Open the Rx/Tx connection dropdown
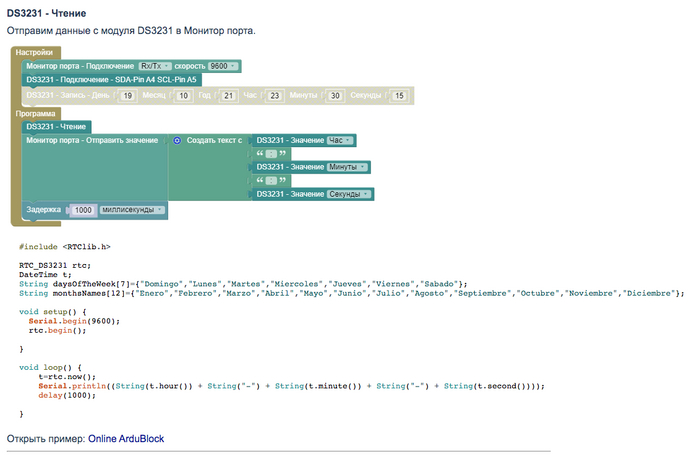Viewport: 700px width, 457px height. (155, 66)
